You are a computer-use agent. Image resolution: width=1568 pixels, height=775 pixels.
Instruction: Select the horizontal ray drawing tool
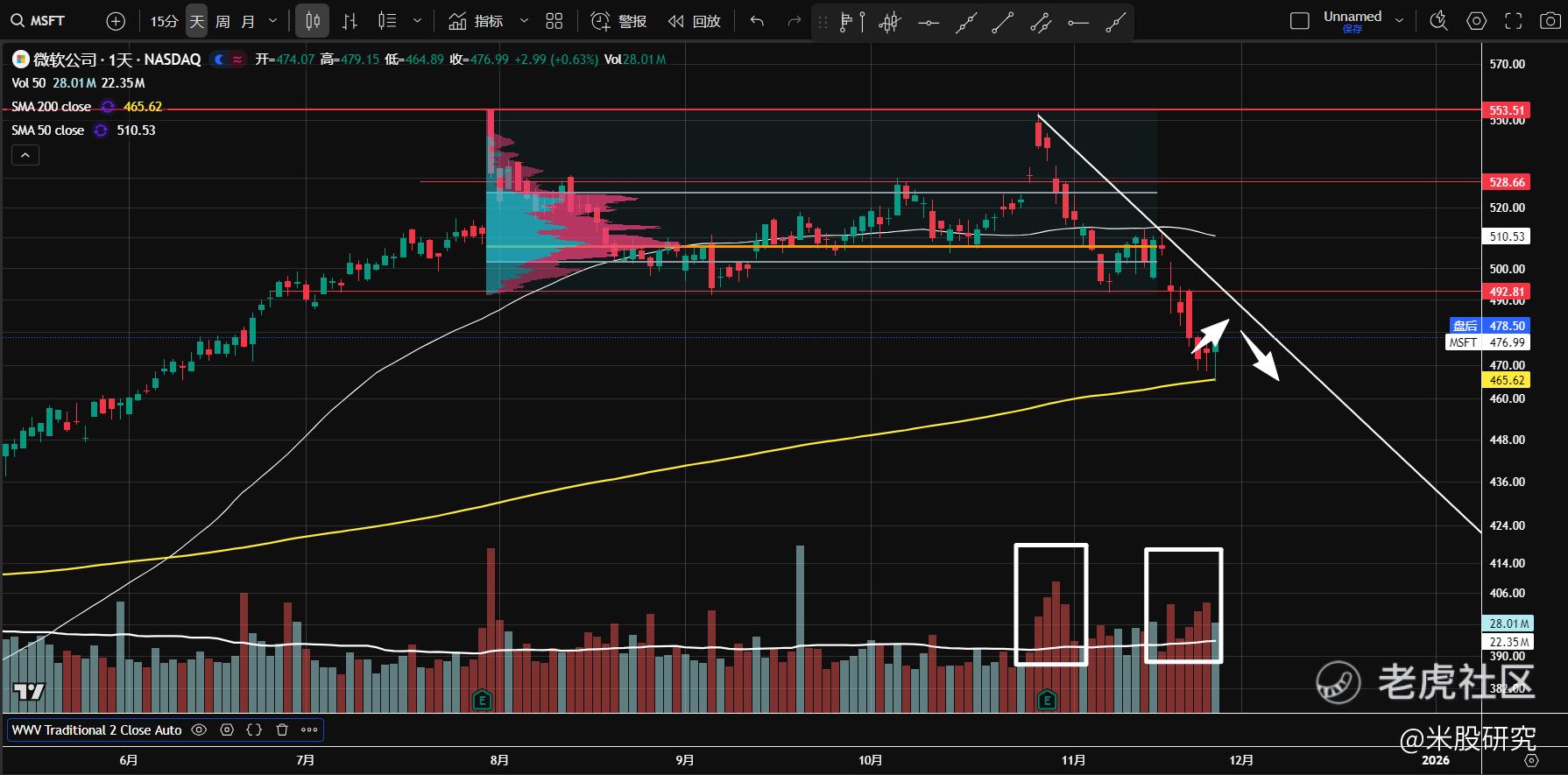coord(1078,22)
